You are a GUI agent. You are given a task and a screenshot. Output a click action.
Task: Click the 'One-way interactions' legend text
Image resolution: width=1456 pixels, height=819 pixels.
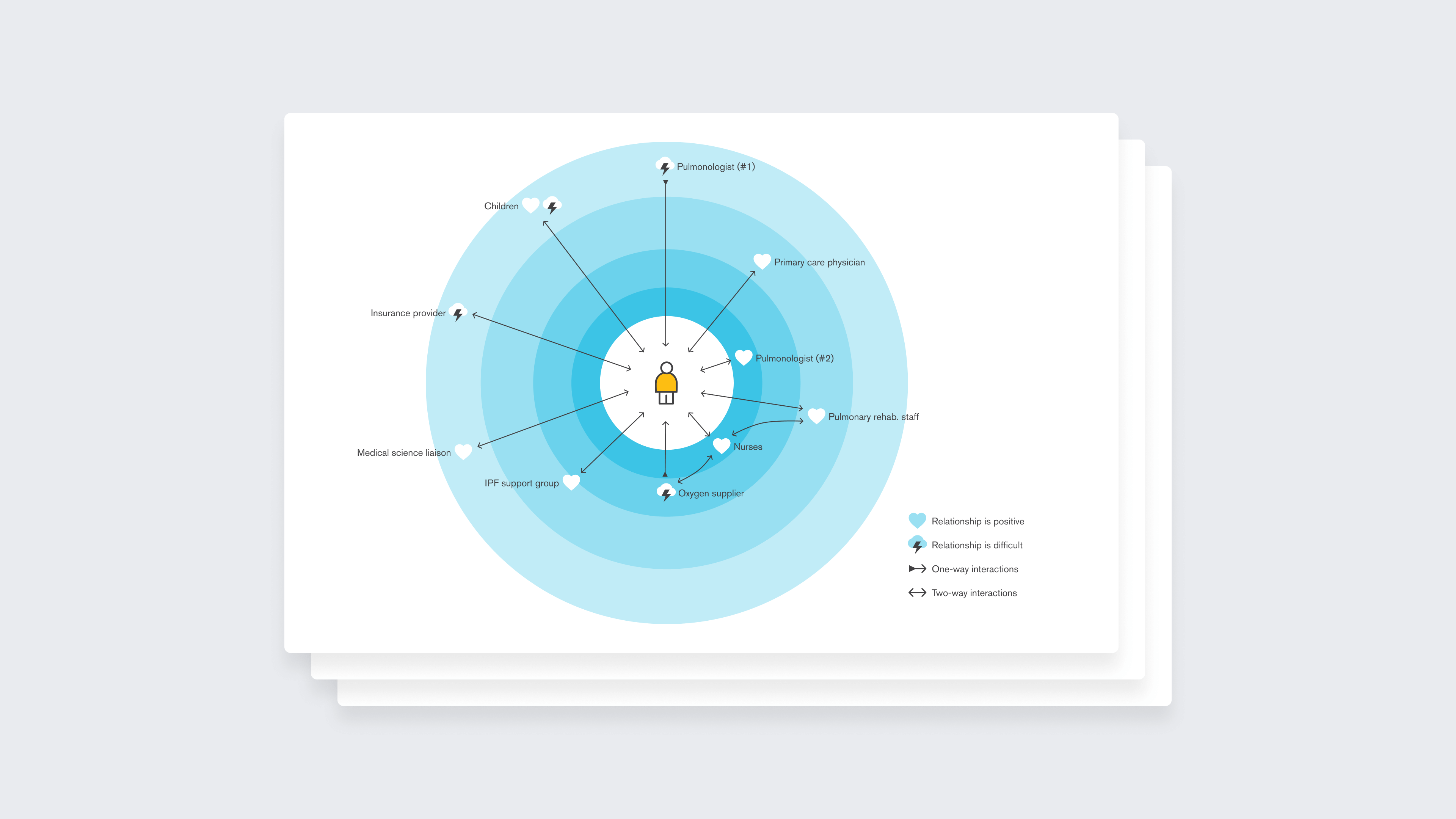[x=975, y=569]
